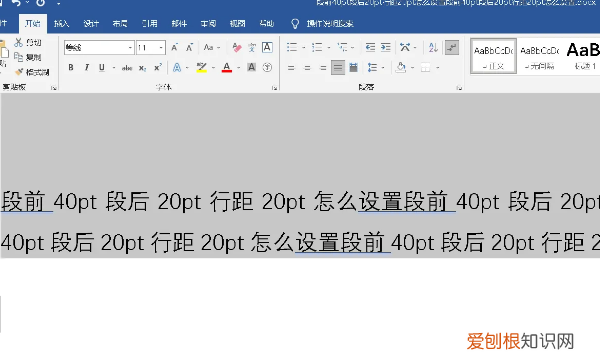The height and width of the screenshot is (360, 600).
Task: Click the Redo circular arrow icon
Action: (41, 3)
